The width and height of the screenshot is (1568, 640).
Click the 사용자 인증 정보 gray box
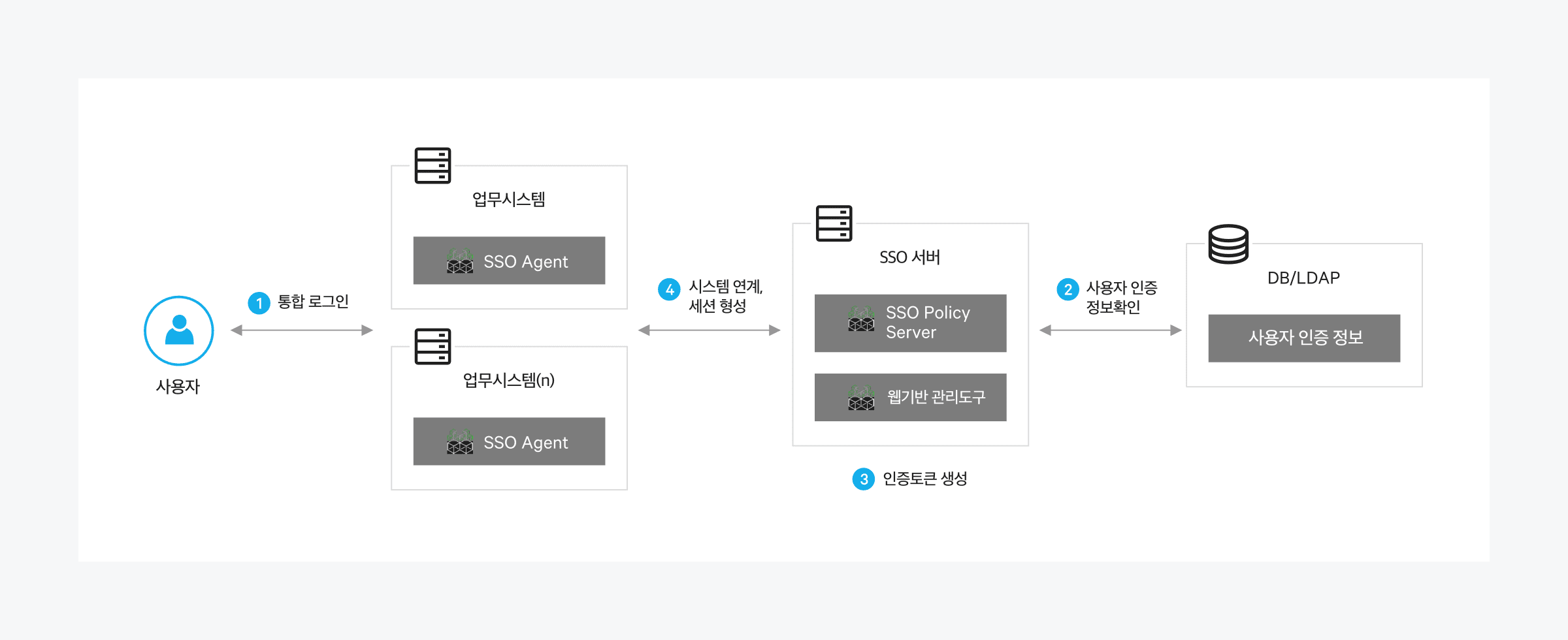coord(1304,338)
